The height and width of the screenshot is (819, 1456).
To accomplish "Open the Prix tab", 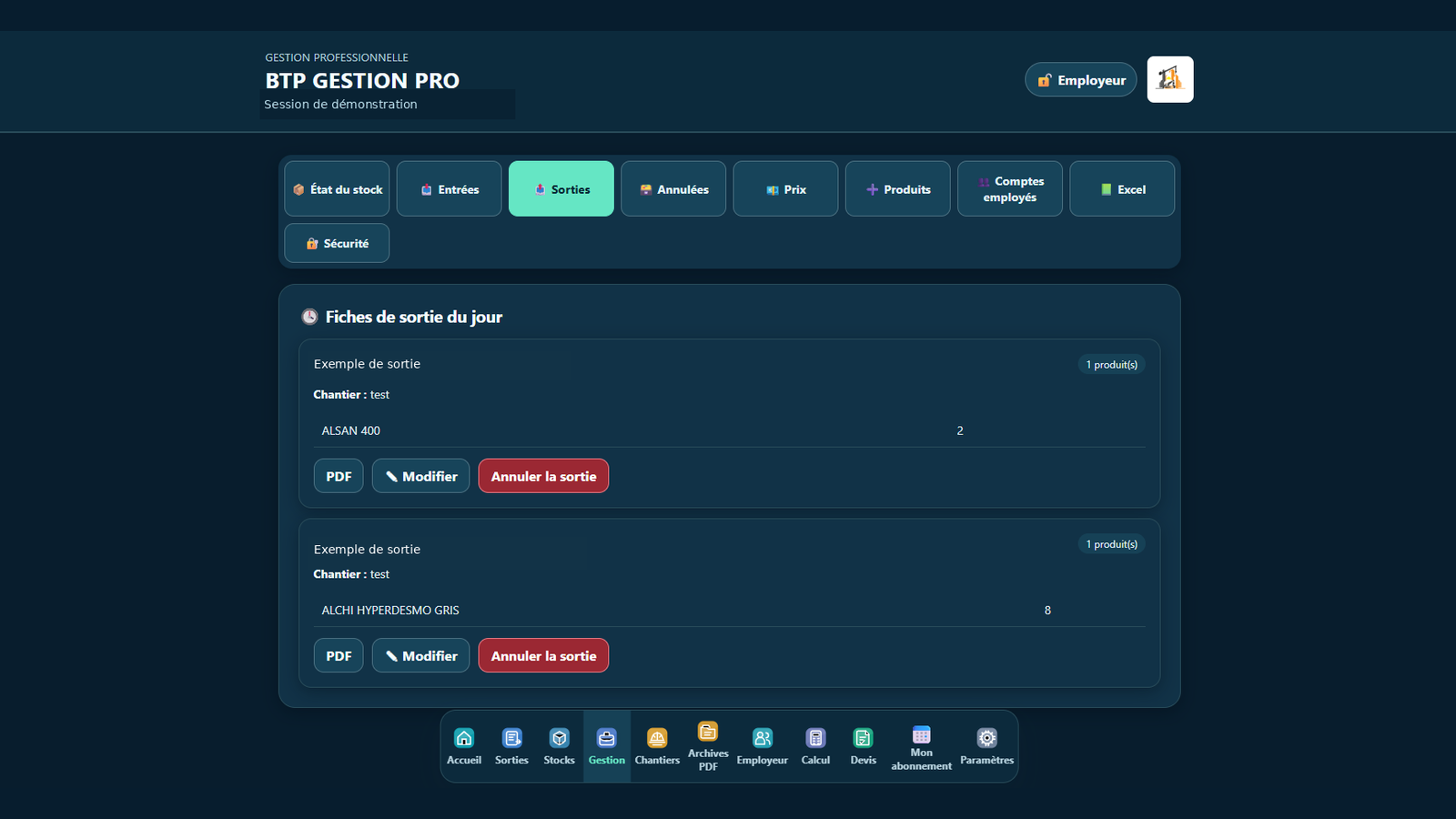I will coord(785,188).
